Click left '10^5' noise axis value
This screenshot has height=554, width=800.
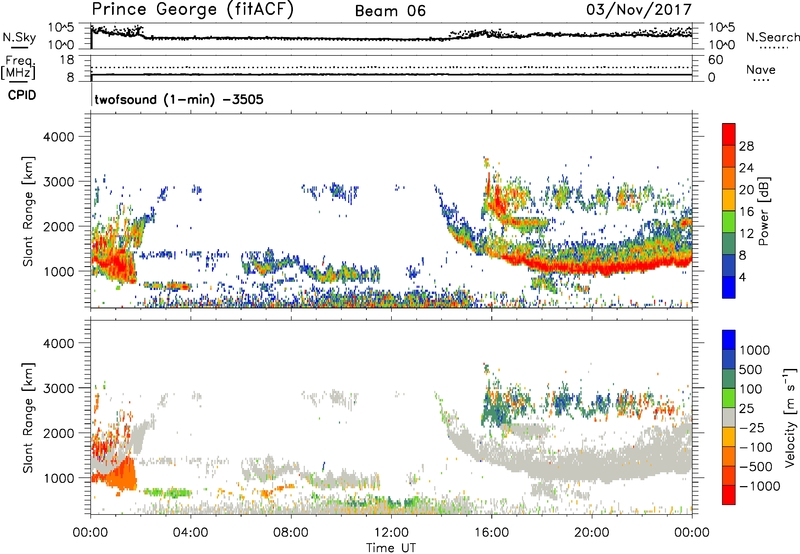click(x=62, y=27)
